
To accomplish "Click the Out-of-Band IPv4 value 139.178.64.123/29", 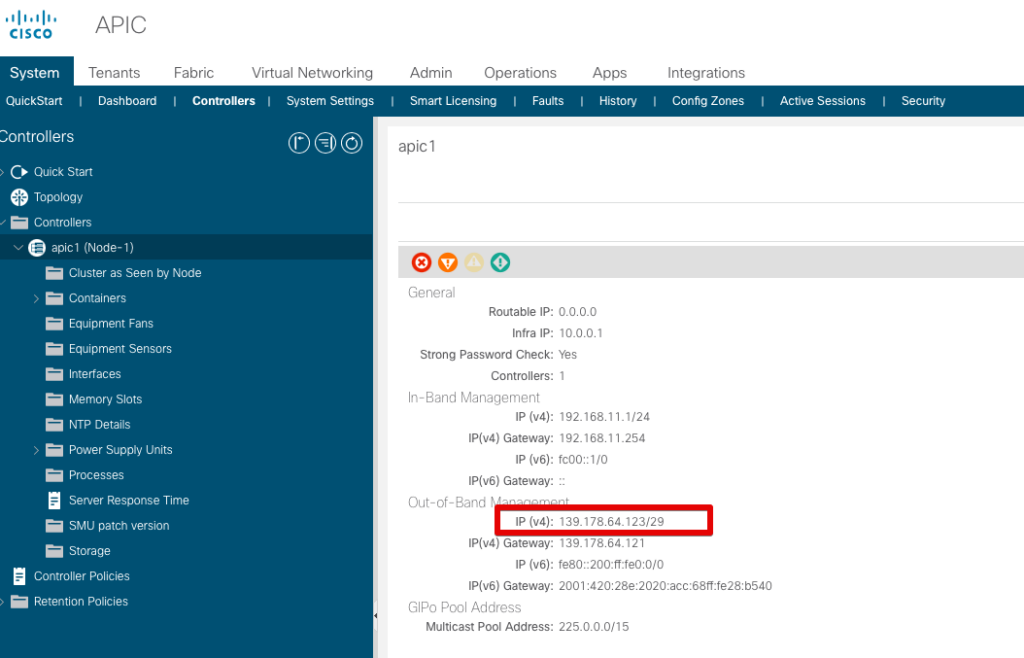I will pyautogui.click(x=611, y=522).
